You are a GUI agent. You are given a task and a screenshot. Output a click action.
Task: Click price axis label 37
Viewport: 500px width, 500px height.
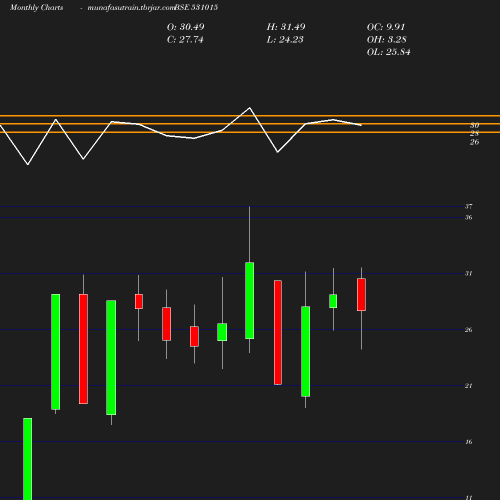tap(469, 207)
